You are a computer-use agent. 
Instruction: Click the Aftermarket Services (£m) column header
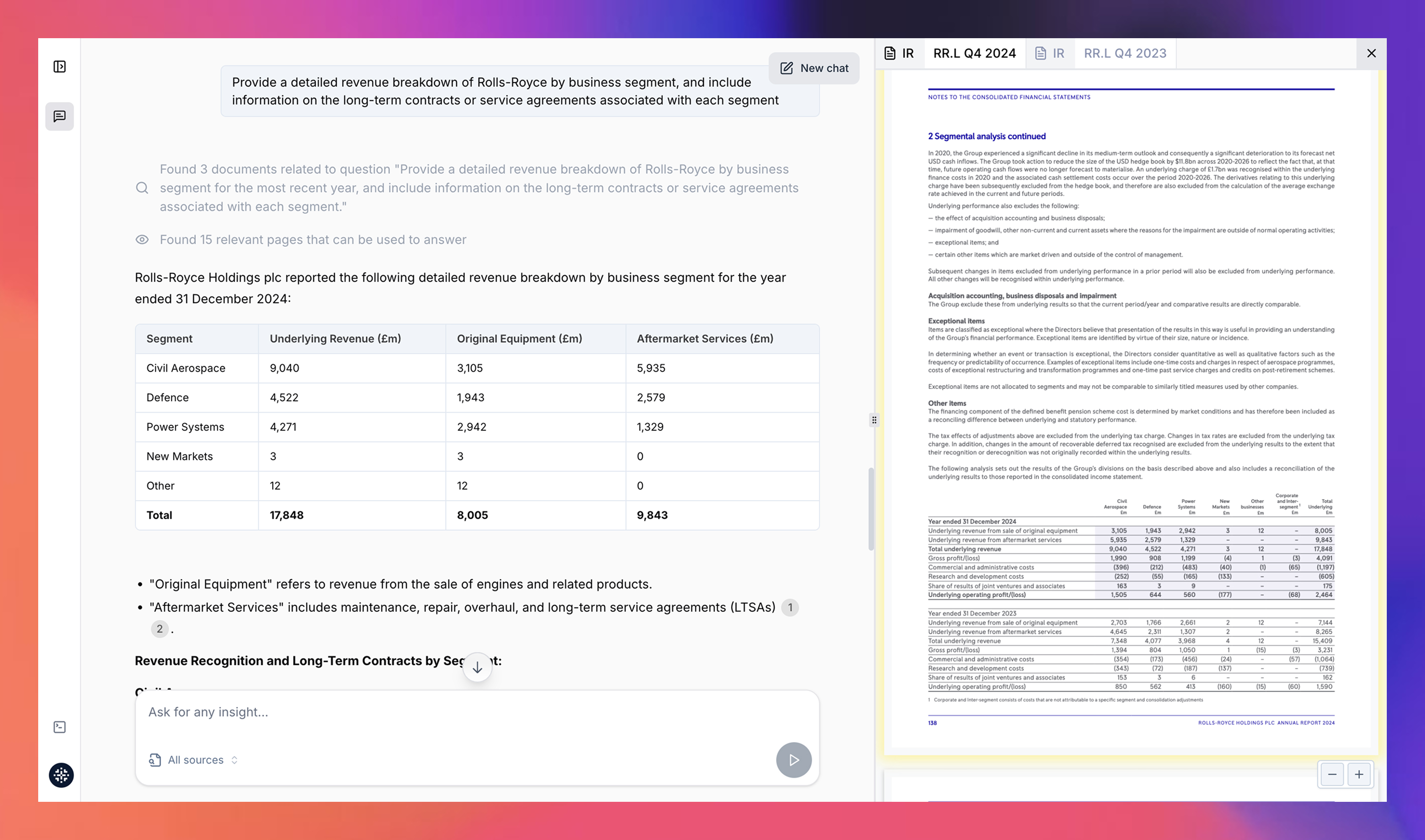coord(722,338)
